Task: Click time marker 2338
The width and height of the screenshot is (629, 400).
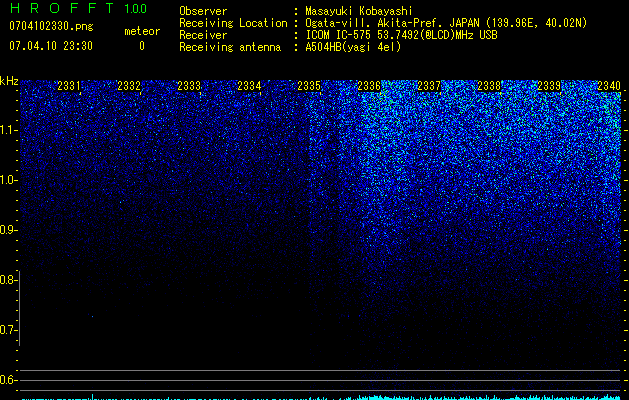Action: click(x=489, y=86)
